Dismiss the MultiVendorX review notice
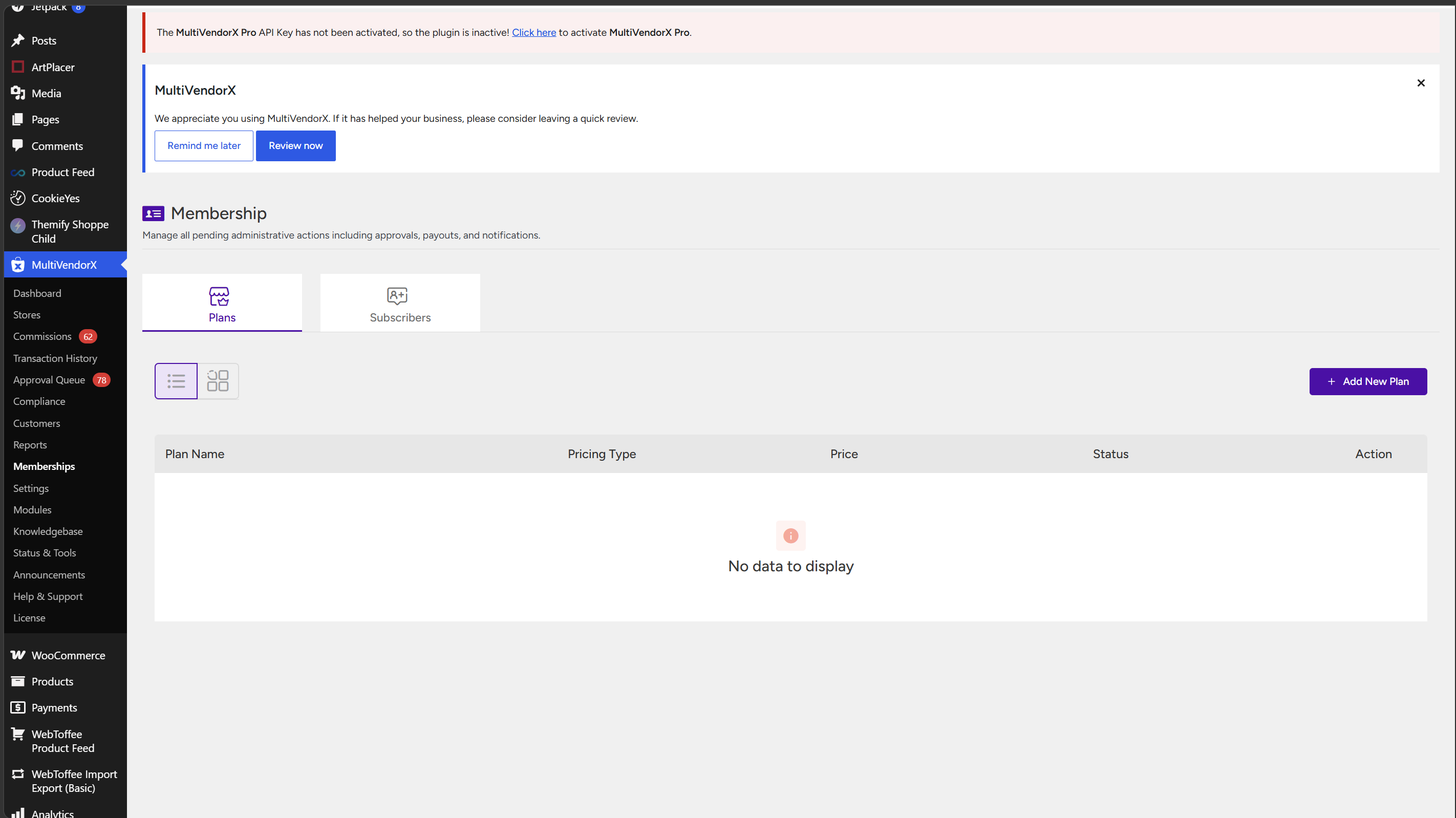Screen dimensions: 1456x818 pos(1421,83)
